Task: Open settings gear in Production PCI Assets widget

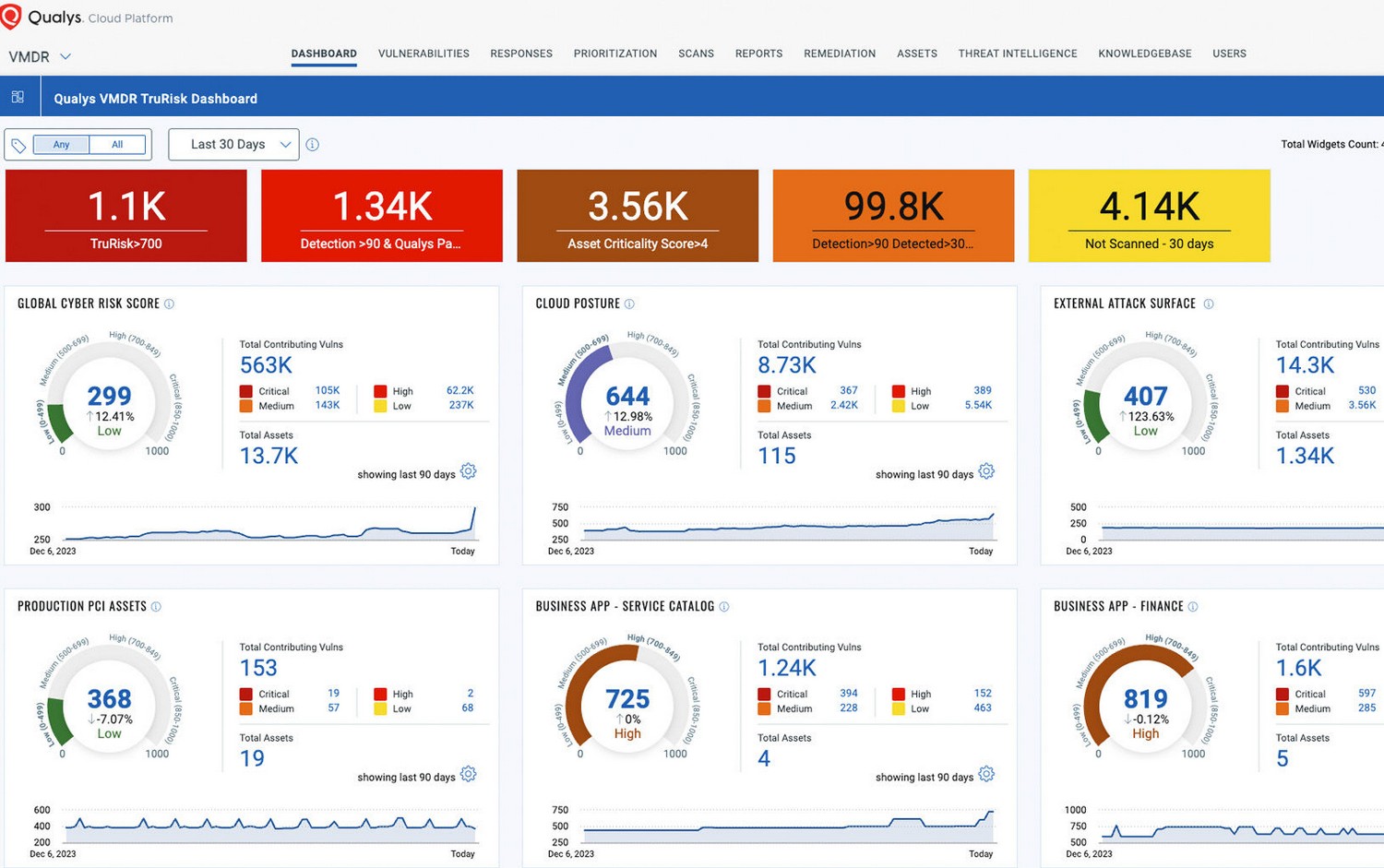Action: coord(469,774)
